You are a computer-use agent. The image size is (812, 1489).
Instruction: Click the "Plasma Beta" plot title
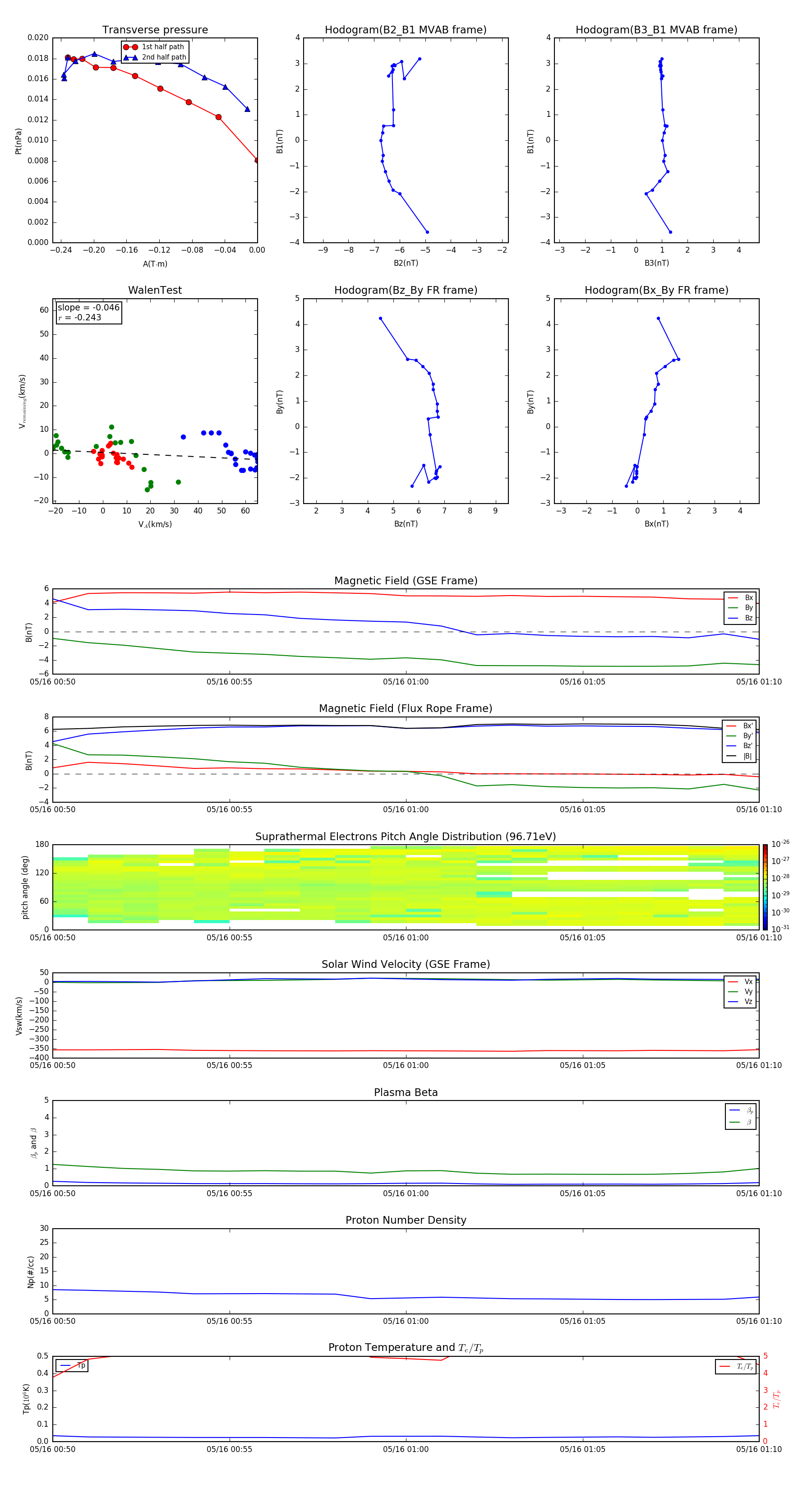pyautogui.click(x=406, y=1092)
